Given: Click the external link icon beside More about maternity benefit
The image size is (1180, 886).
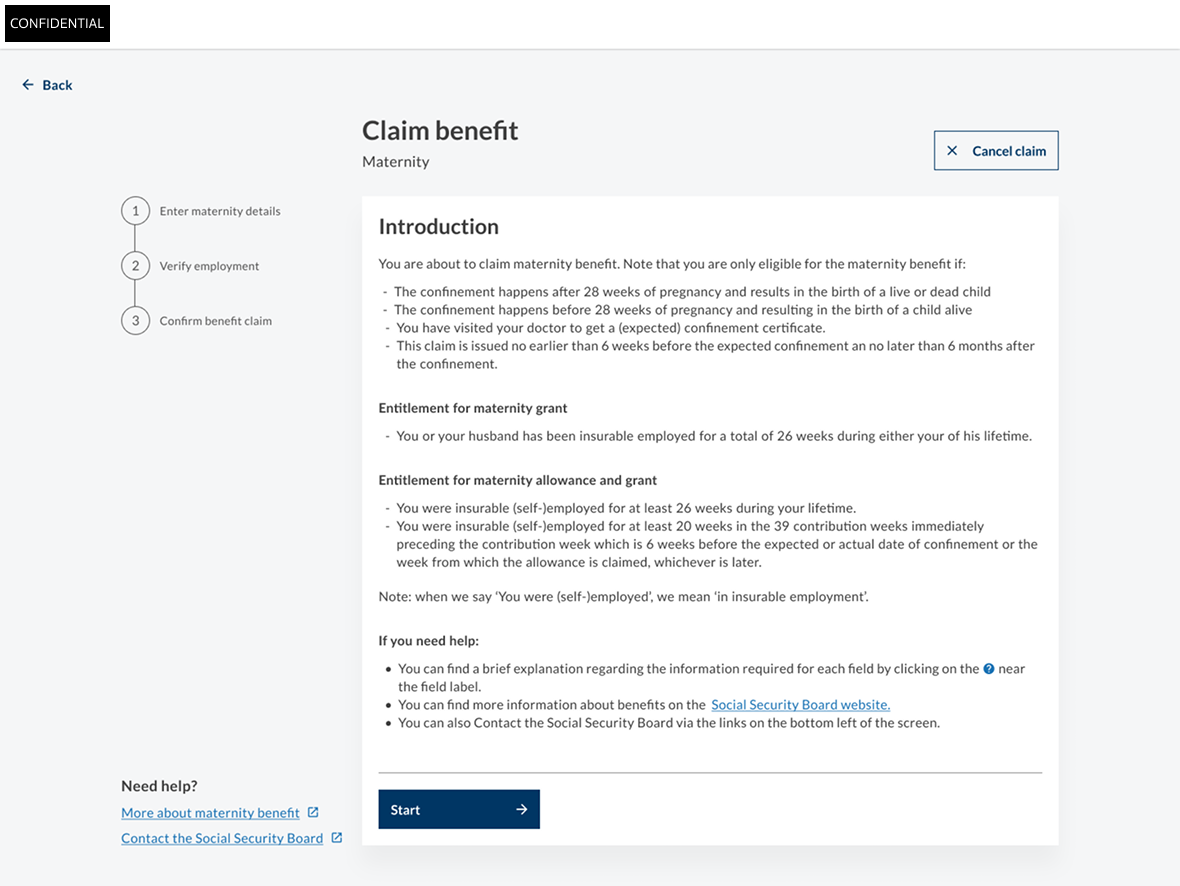Looking at the screenshot, I should 313,812.
